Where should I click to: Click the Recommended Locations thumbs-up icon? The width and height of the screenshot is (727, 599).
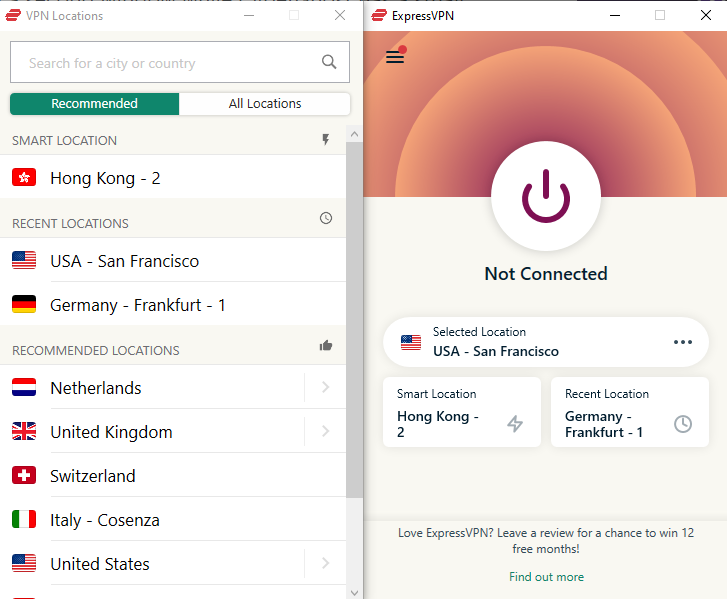[x=325, y=345]
